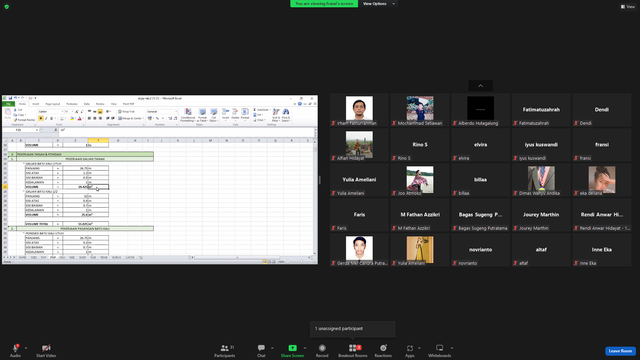Open the Page Layout ribbon tab
640x360 pixels.
(x=53, y=104)
